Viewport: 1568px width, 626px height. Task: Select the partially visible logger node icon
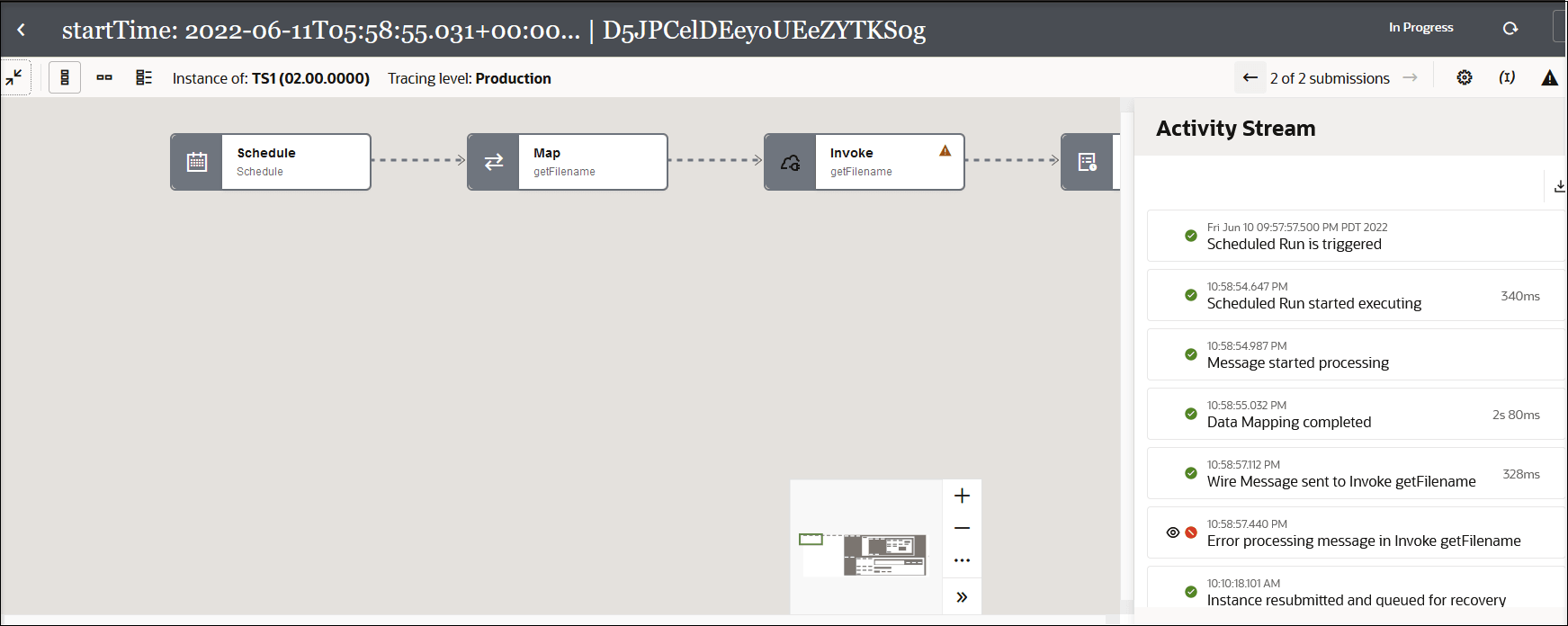pos(1088,162)
